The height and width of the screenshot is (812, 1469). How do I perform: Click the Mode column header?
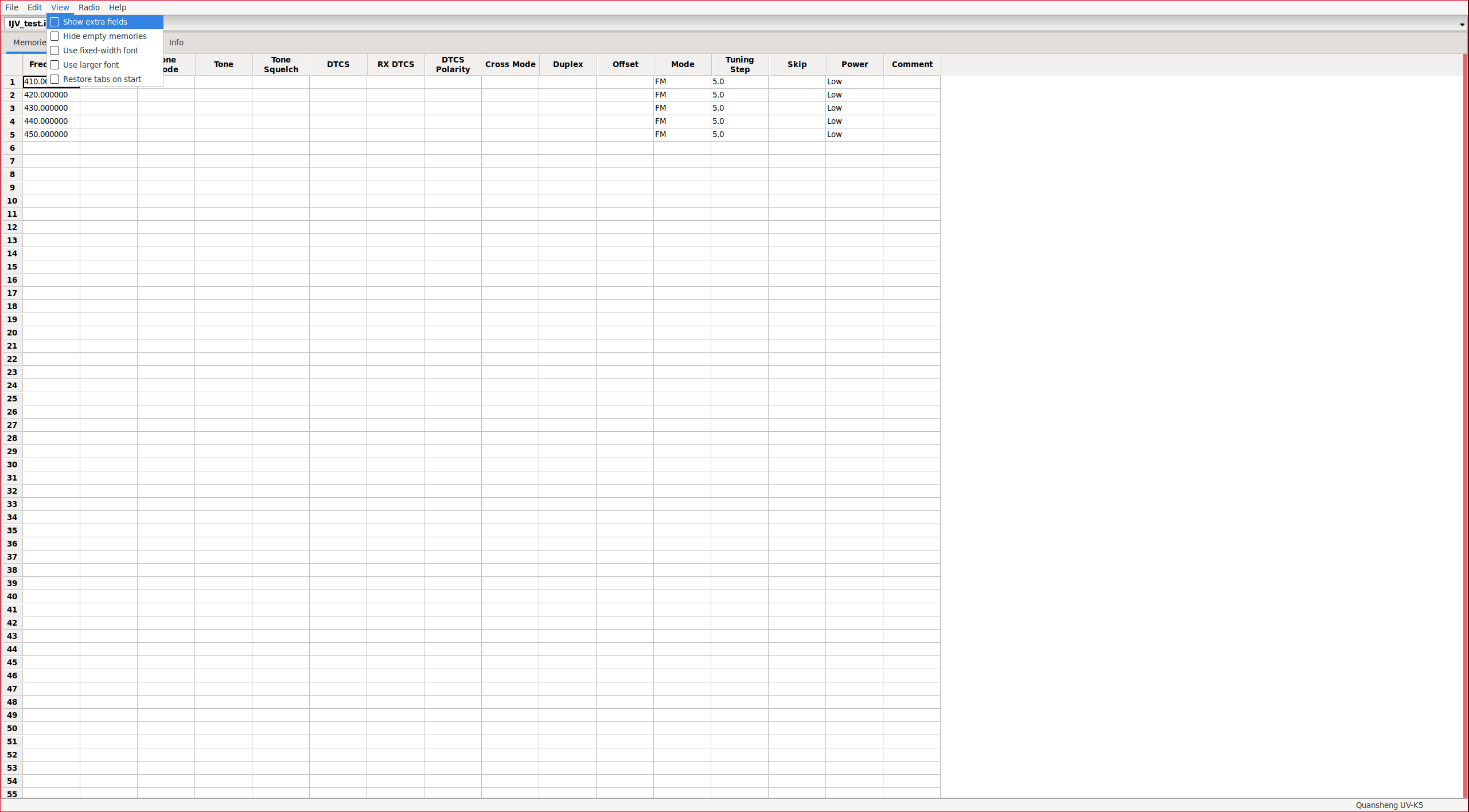683,64
